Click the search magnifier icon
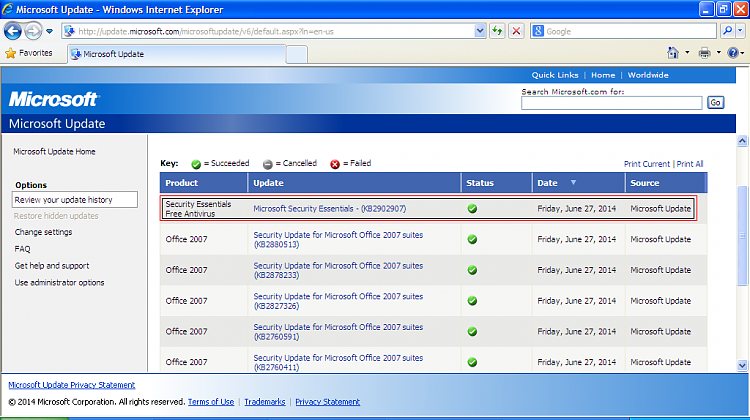The width and height of the screenshot is (750, 420). click(x=728, y=31)
